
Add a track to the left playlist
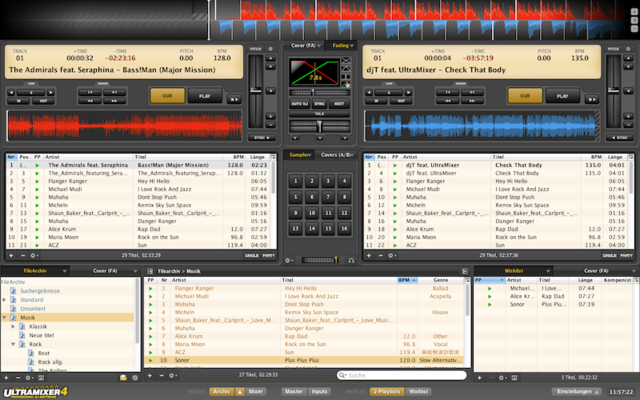(x=11, y=256)
